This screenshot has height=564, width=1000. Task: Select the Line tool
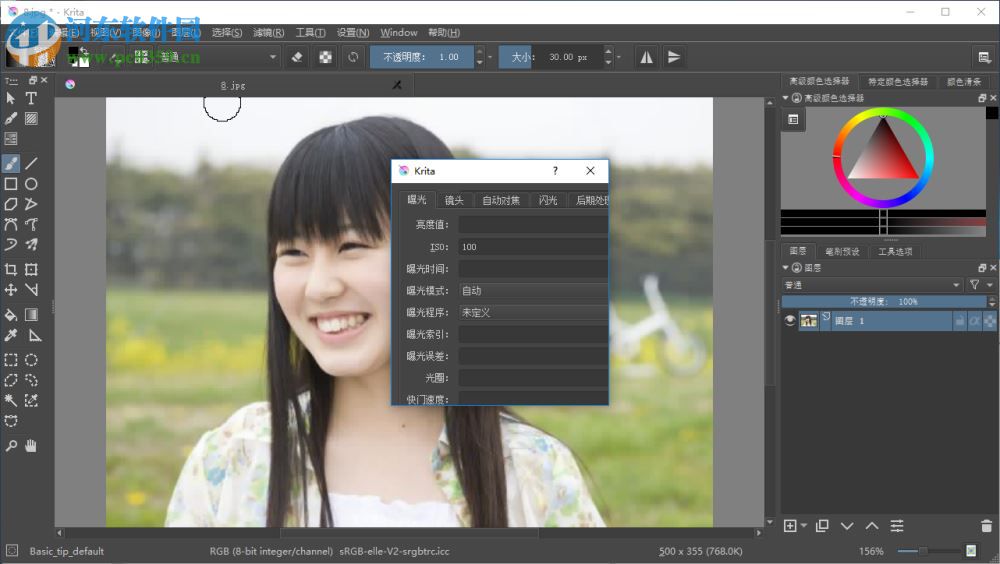(x=31, y=163)
